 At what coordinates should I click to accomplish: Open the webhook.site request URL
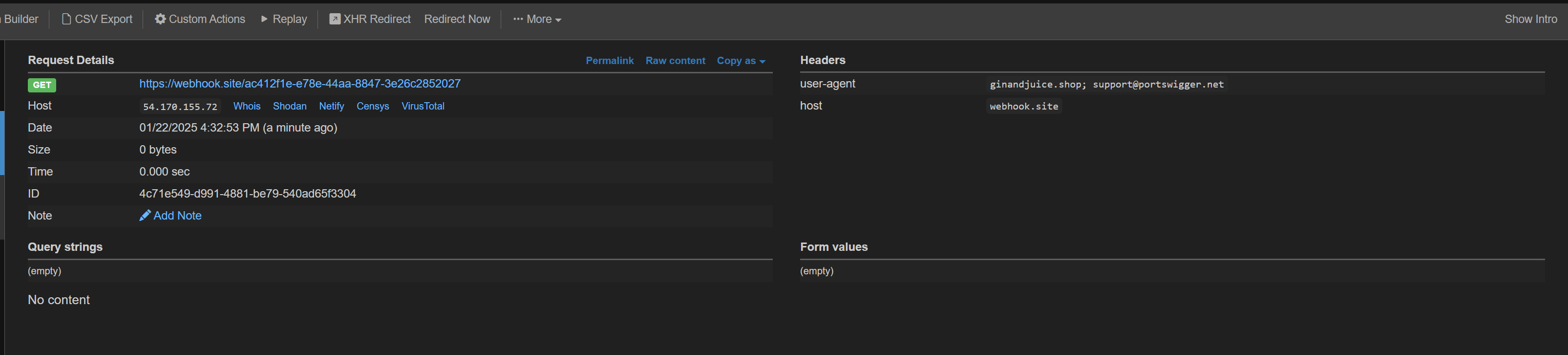point(299,84)
